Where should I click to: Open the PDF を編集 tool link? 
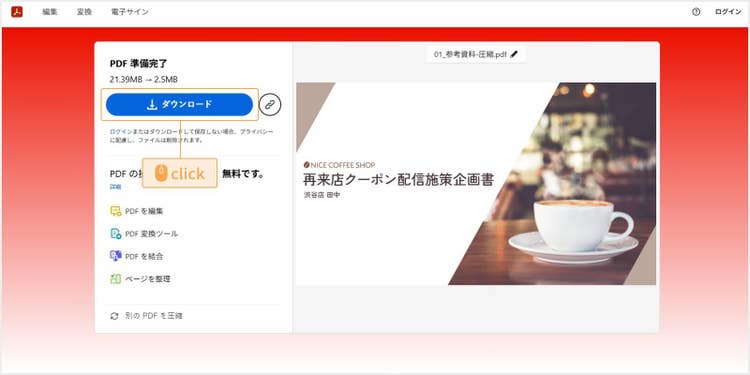(x=144, y=211)
